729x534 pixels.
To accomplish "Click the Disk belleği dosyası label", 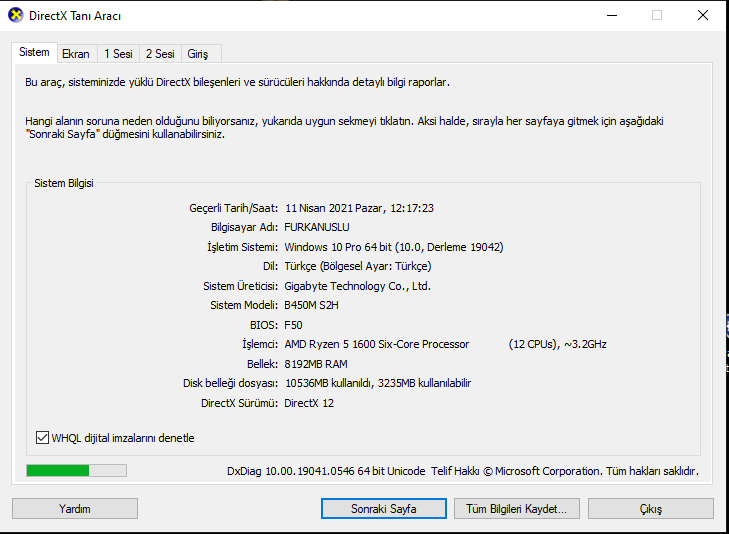I will click(x=230, y=383).
